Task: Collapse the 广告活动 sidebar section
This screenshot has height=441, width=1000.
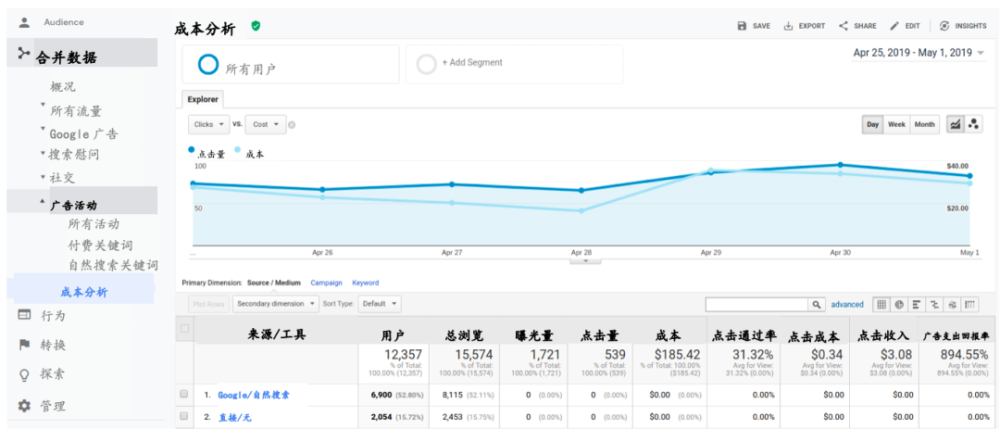Action: point(43,202)
